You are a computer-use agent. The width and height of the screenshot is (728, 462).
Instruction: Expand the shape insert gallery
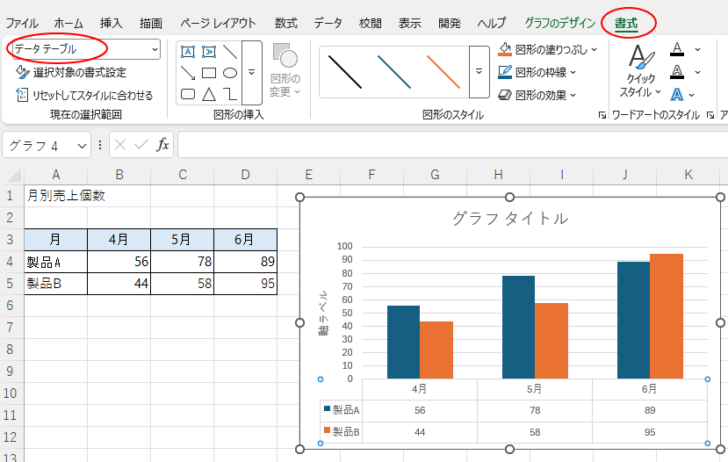tap(252, 72)
